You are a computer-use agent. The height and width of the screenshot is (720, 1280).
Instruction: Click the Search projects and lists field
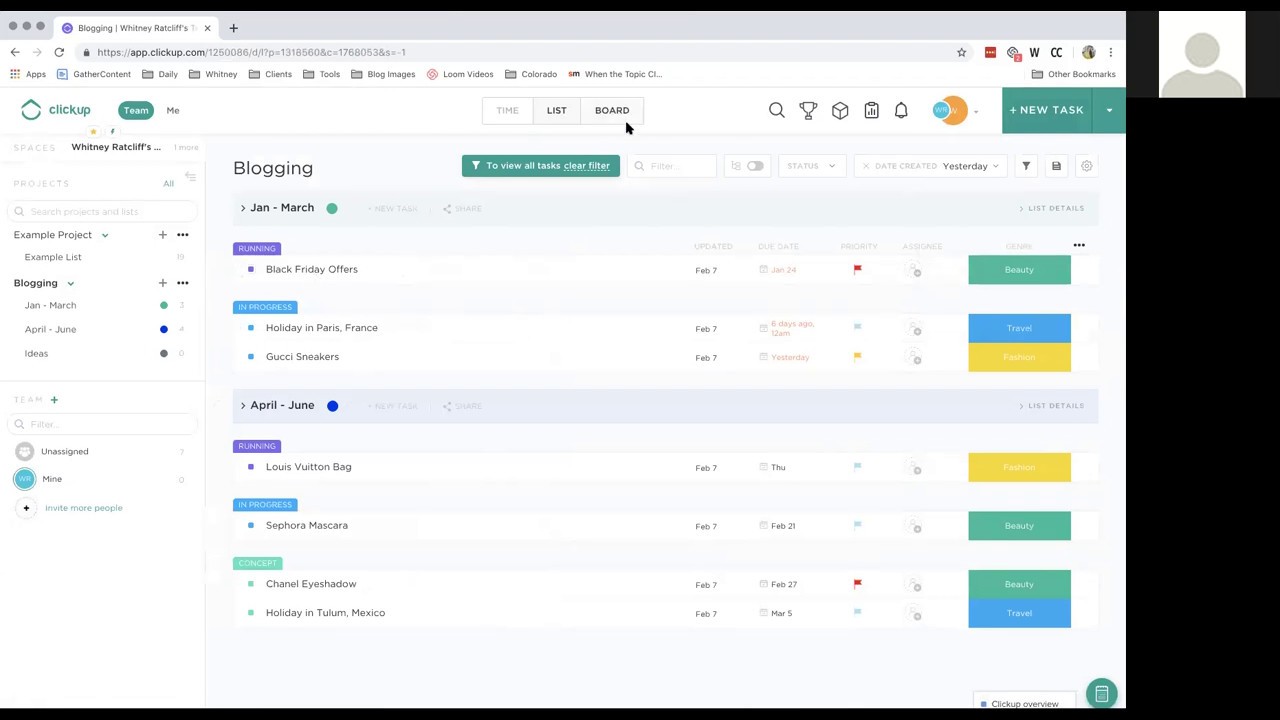100,212
